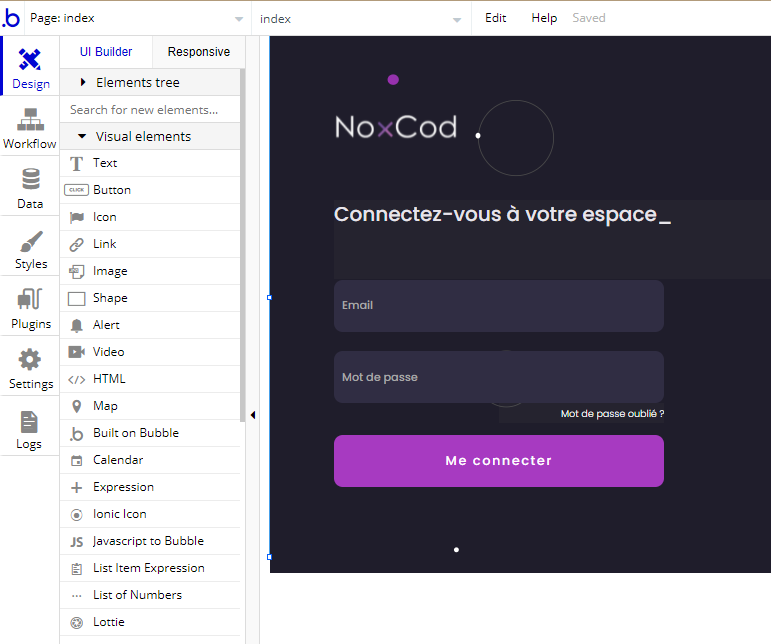Open the Plugins section

(30, 307)
